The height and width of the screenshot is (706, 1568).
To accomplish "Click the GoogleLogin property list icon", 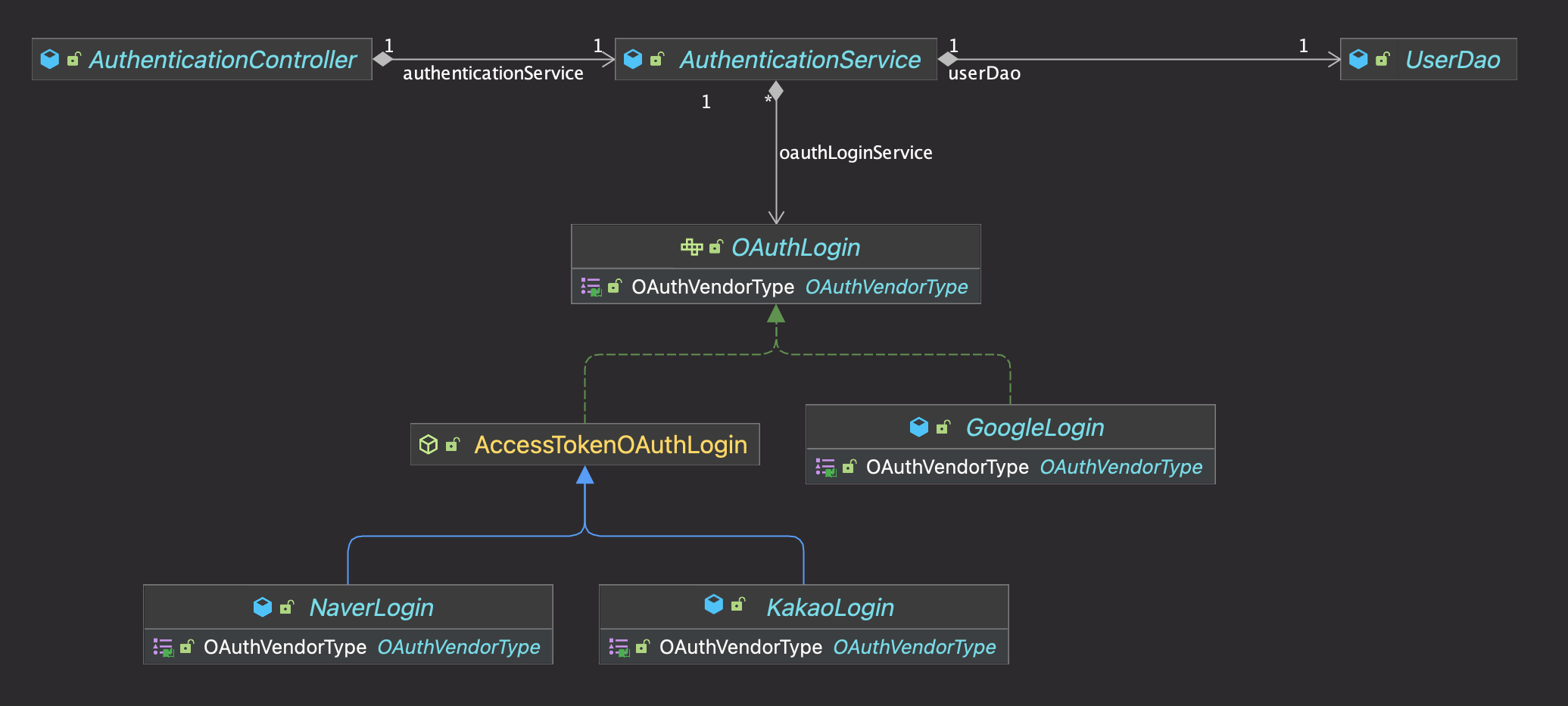I will [x=826, y=467].
